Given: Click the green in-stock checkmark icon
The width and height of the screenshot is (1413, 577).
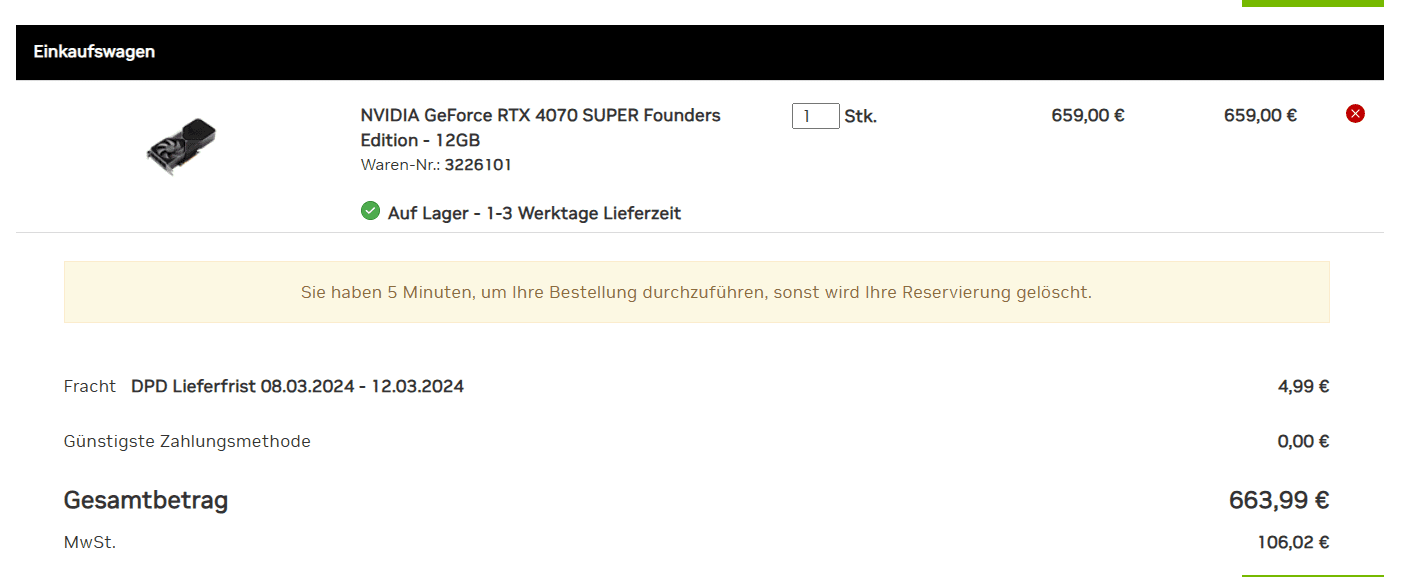Looking at the screenshot, I should point(370,211).
